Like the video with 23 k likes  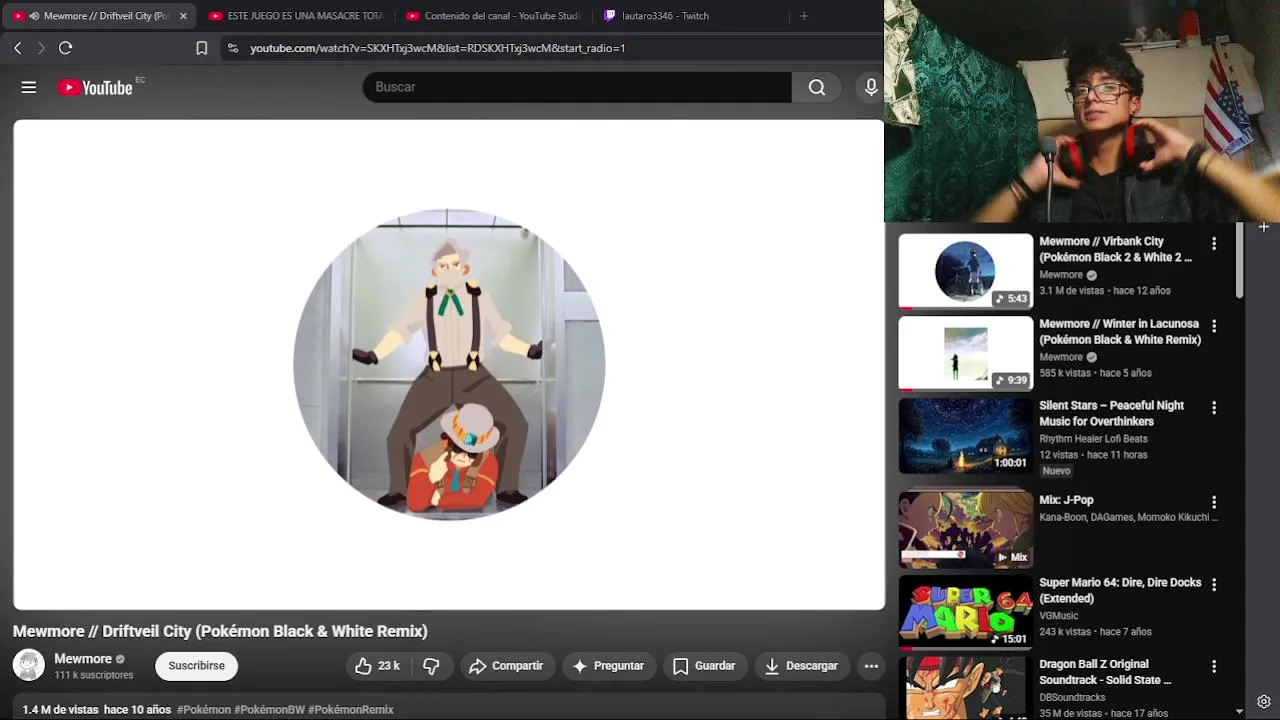tap(377, 666)
